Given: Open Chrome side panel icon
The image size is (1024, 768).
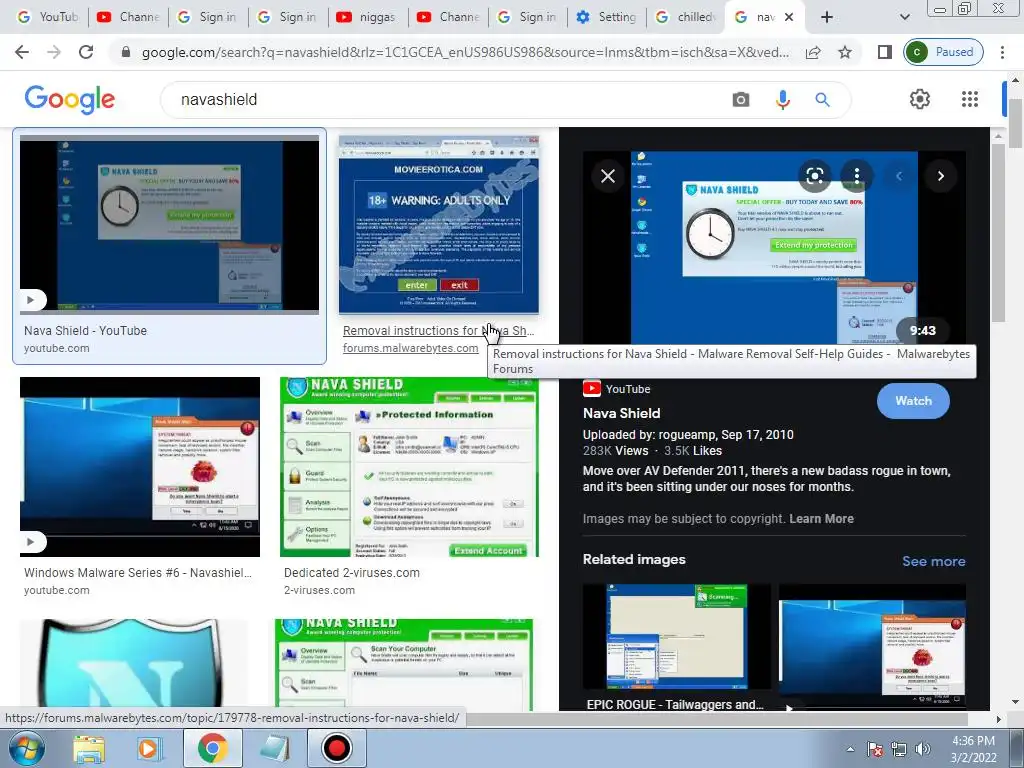Looking at the screenshot, I should click(x=884, y=52).
